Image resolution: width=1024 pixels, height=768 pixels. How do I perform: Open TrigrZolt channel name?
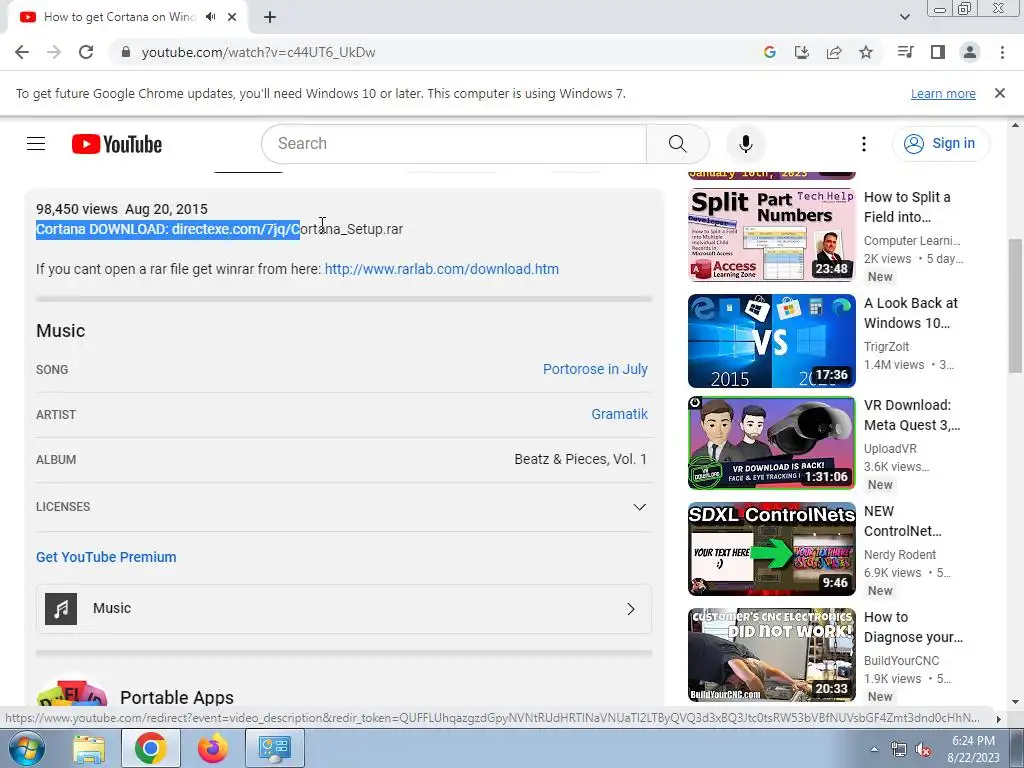[x=886, y=347]
